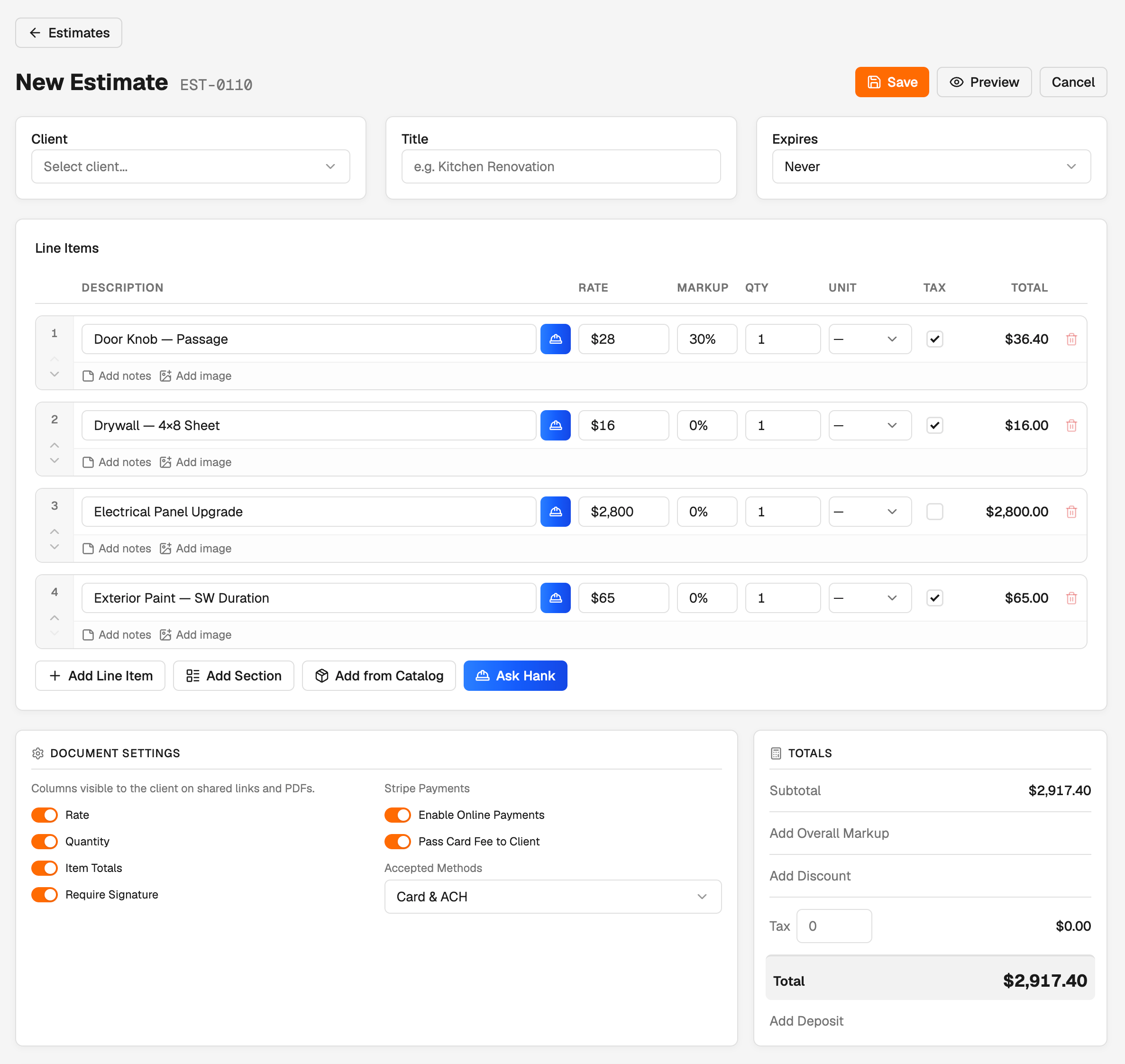Preview the estimate
The height and width of the screenshot is (1064, 1125).
pyautogui.click(x=984, y=82)
